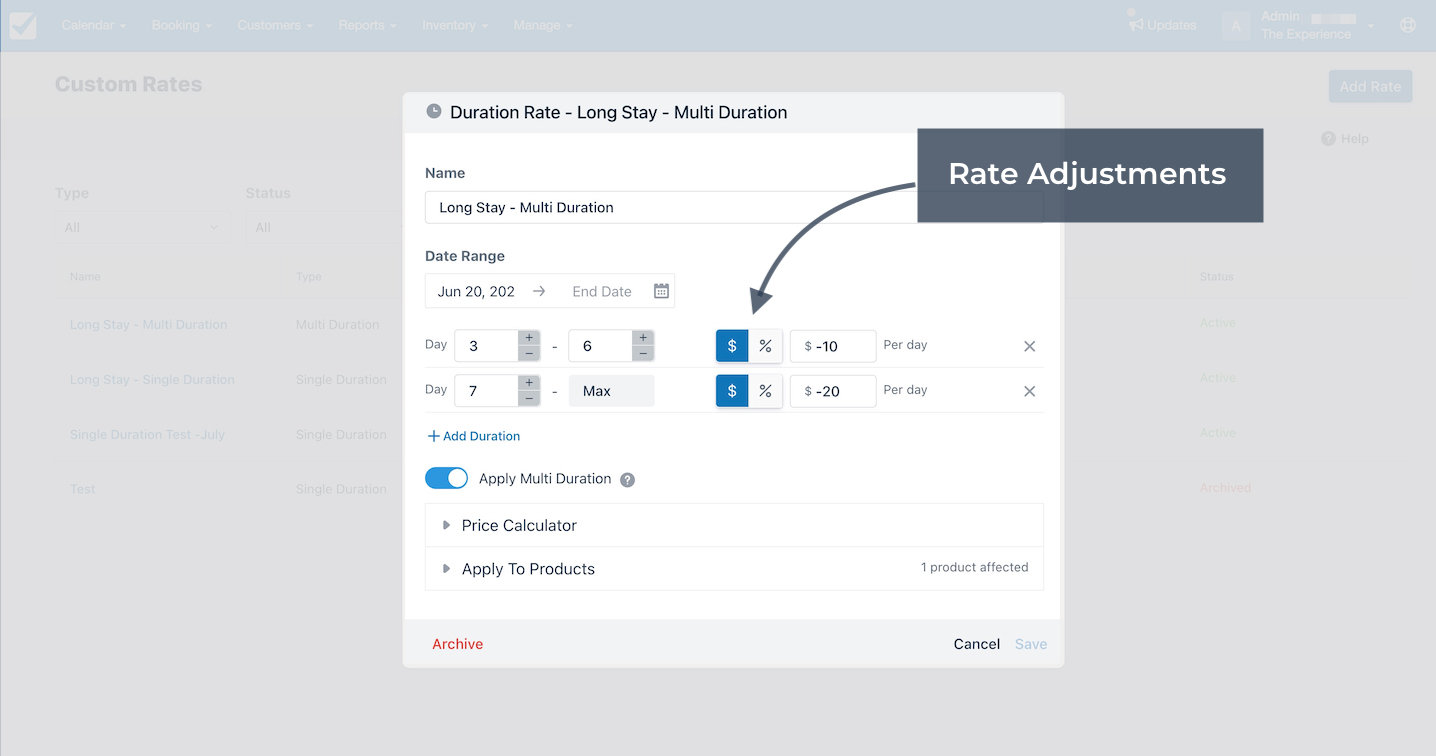This screenshot has height=756, width=1436.
Task: Decrease the Day 6 end value
Action: coord(643,354)
